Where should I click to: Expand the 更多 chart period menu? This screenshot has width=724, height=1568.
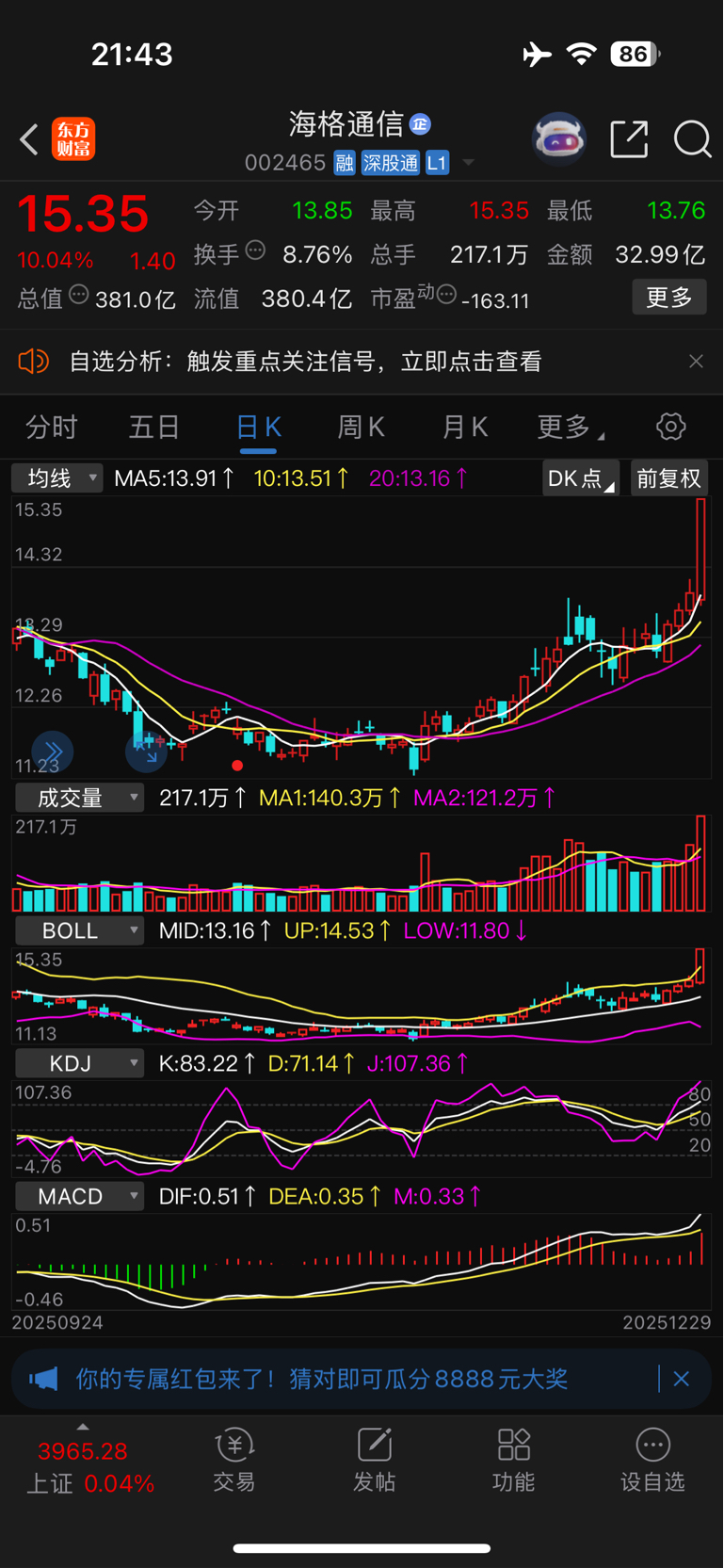(571, 428)
